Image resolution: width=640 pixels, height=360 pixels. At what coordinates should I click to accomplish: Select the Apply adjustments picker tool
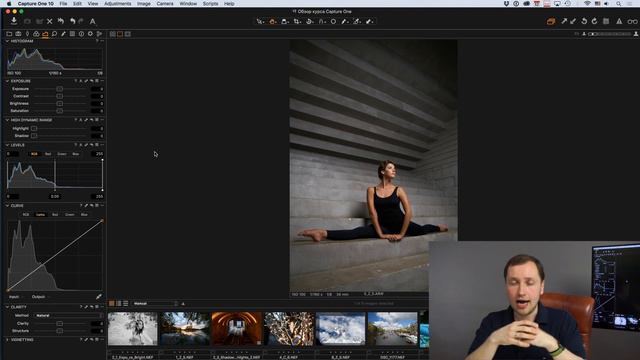pos(370,21)
